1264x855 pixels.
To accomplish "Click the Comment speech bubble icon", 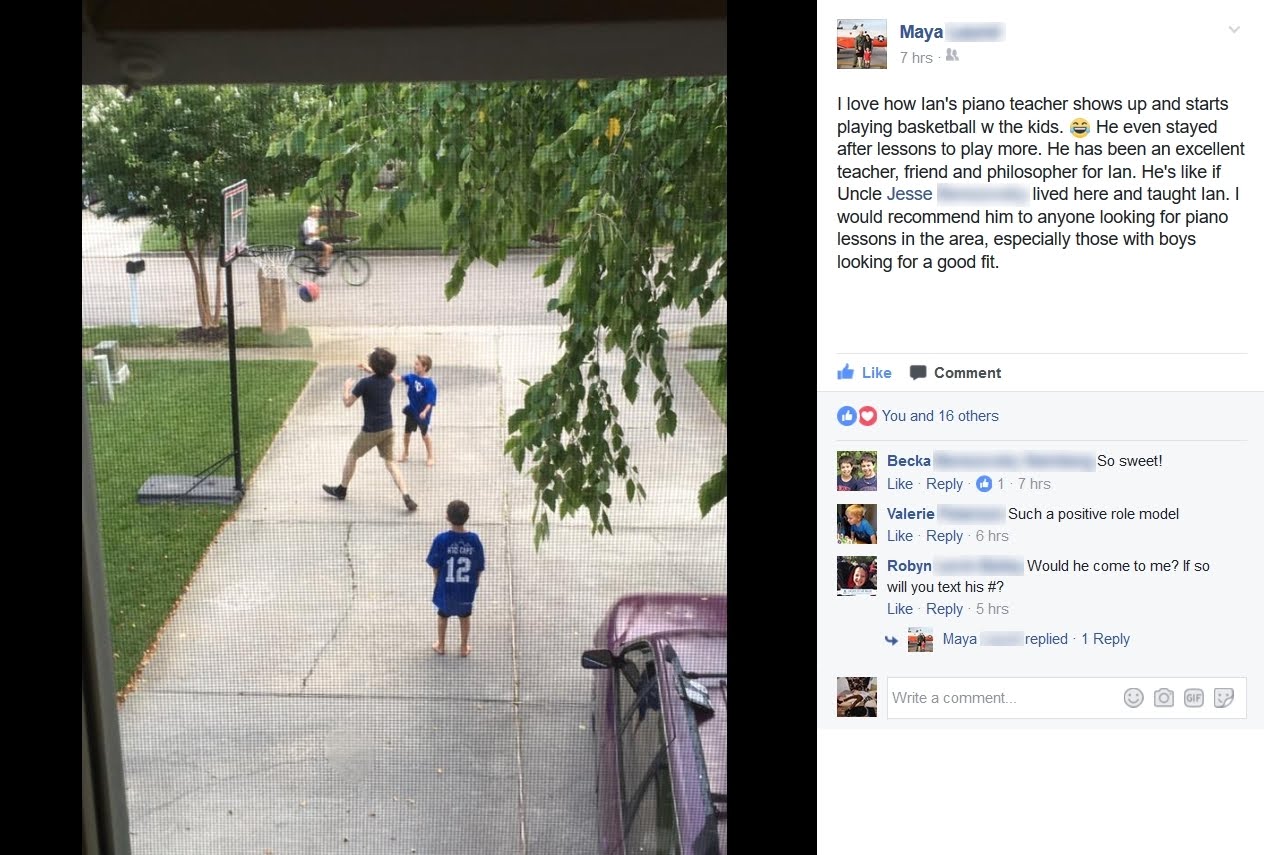I will [x=918, y=373].
